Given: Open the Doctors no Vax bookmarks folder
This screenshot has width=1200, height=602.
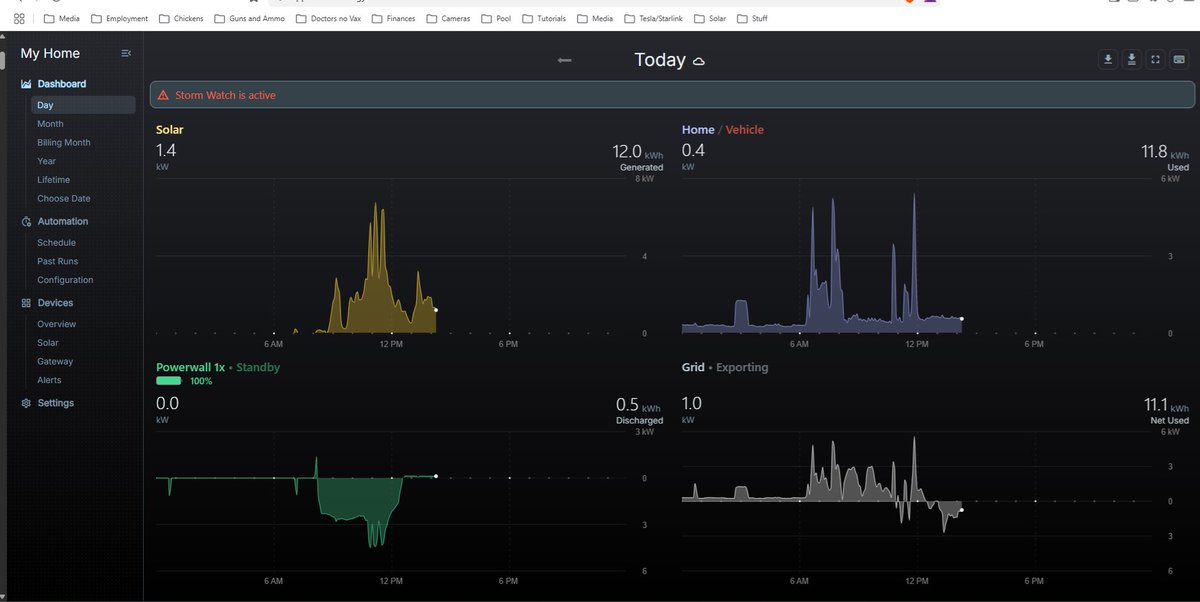Looking at the screenshot, I should (328, 18).
